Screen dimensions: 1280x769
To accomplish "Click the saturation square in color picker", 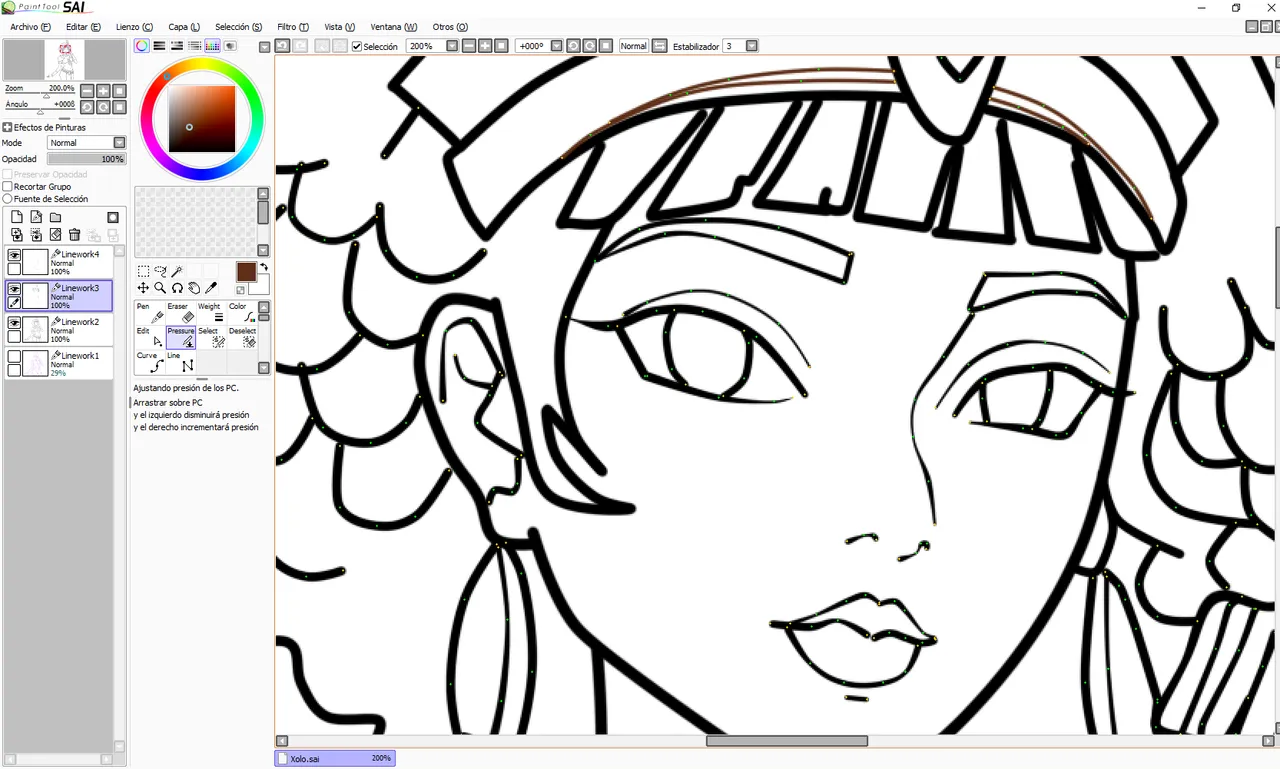I will (x=202, y=119).
